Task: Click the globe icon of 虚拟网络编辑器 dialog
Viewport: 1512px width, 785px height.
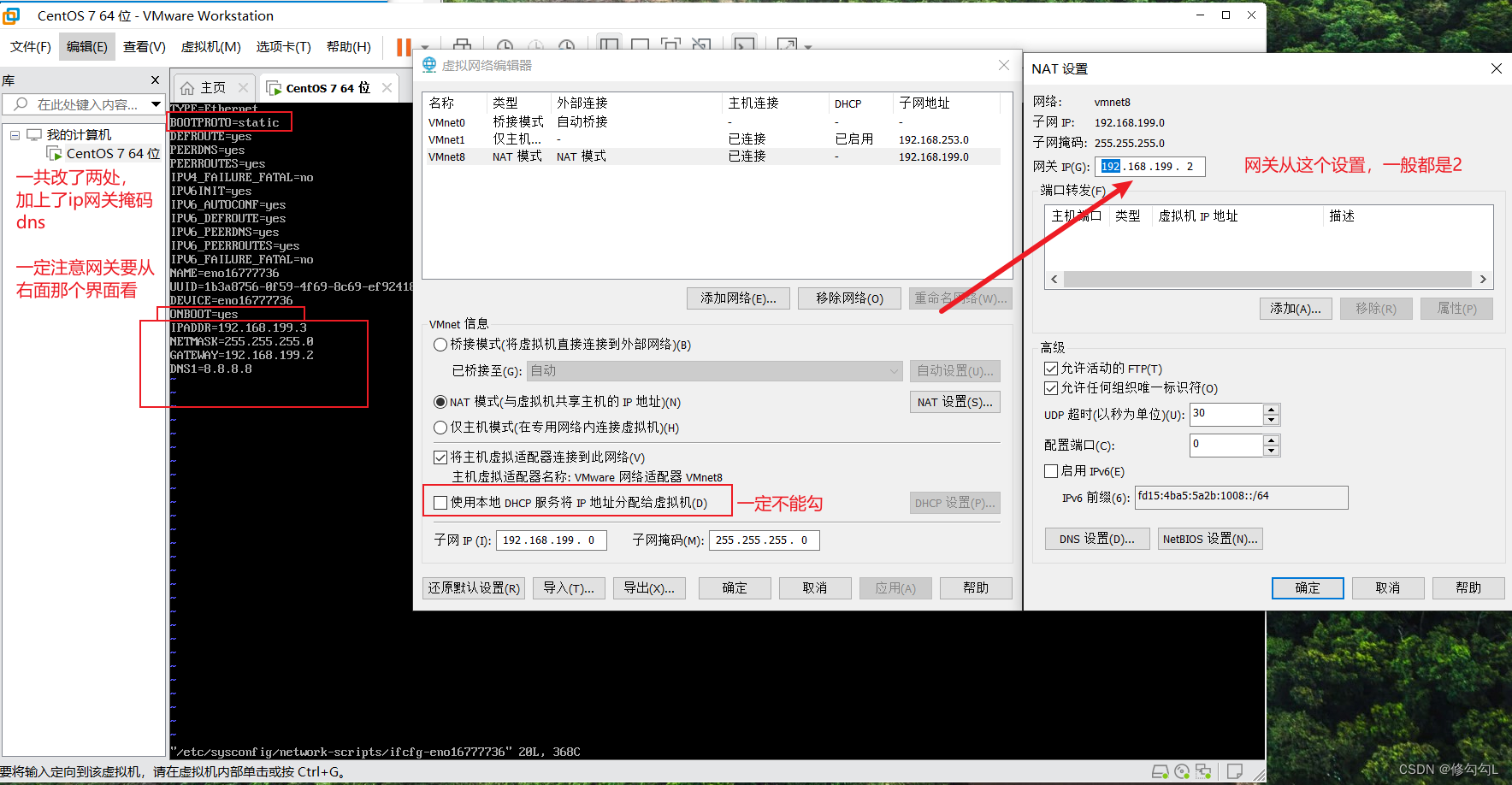Action: tap(429, 65)
